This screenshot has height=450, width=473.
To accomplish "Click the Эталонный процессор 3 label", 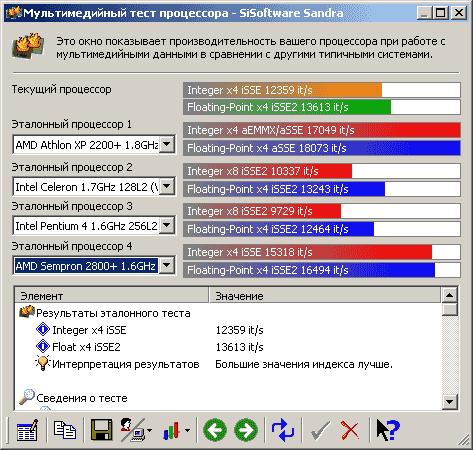I will [x=72, y=206].
